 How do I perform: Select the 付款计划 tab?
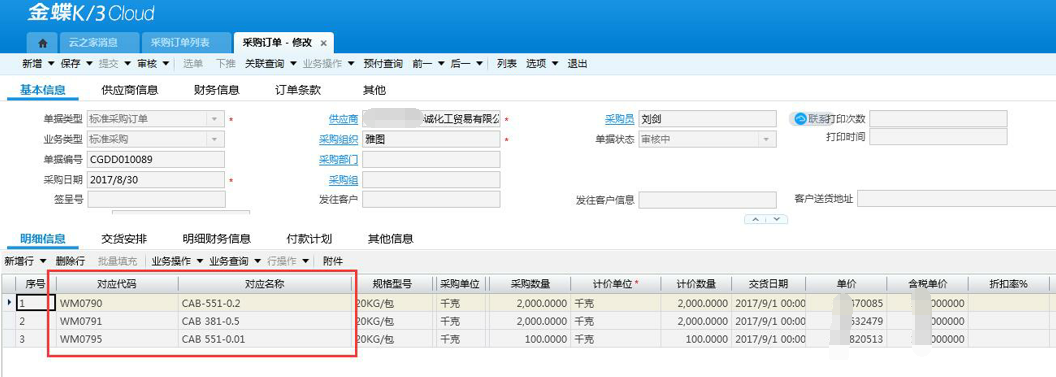[309, 239]
